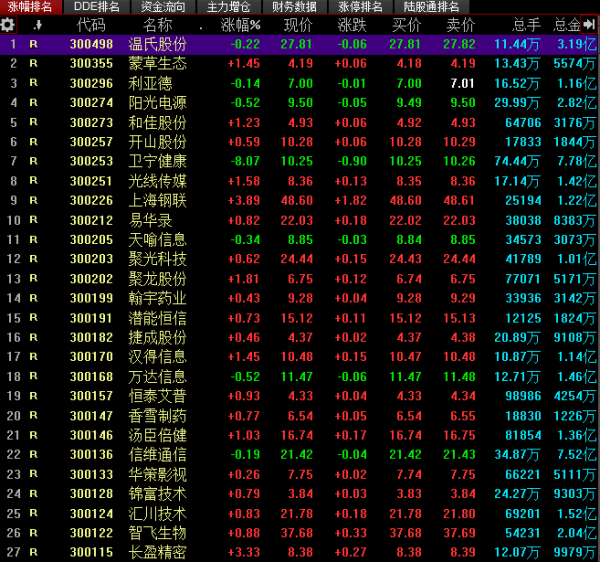Open the column settings gear icon
Screen dimensions: 600x562
pos(9,24)
